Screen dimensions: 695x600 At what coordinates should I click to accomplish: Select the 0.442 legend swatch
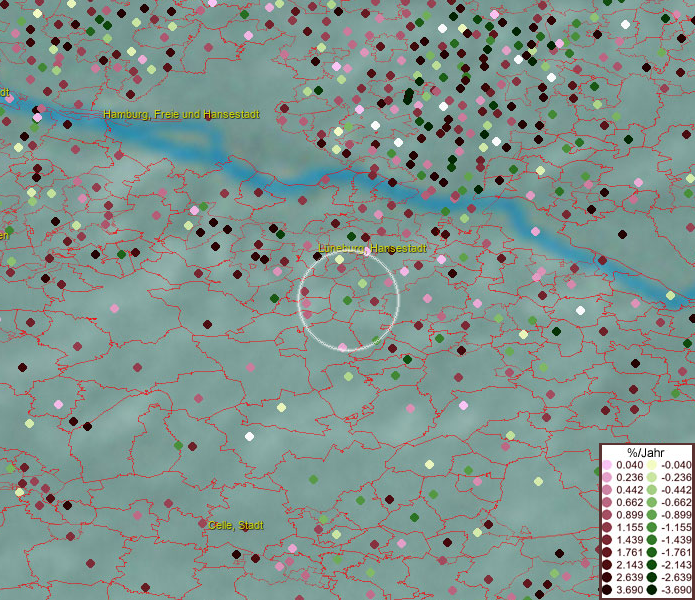point(607,490)
